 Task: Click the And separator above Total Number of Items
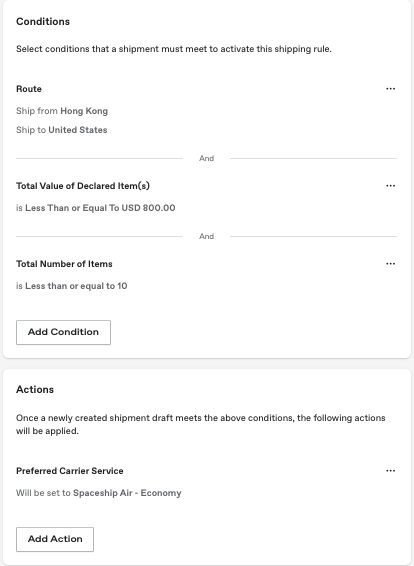pos(206,236)
